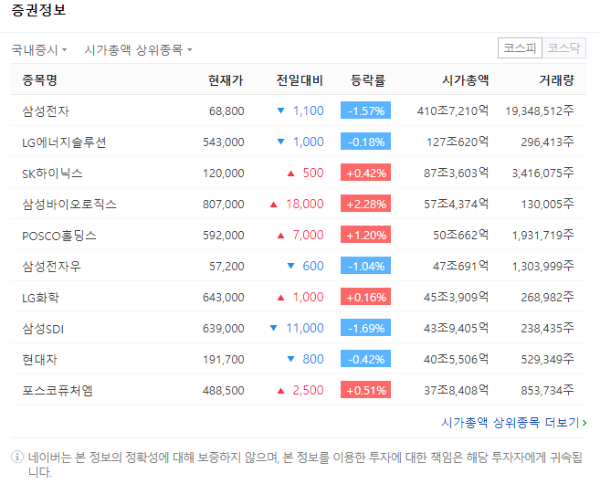Screen dimensions: 600x484
Task: Click the 57,200 current price
Action: (x=227, y=266)
